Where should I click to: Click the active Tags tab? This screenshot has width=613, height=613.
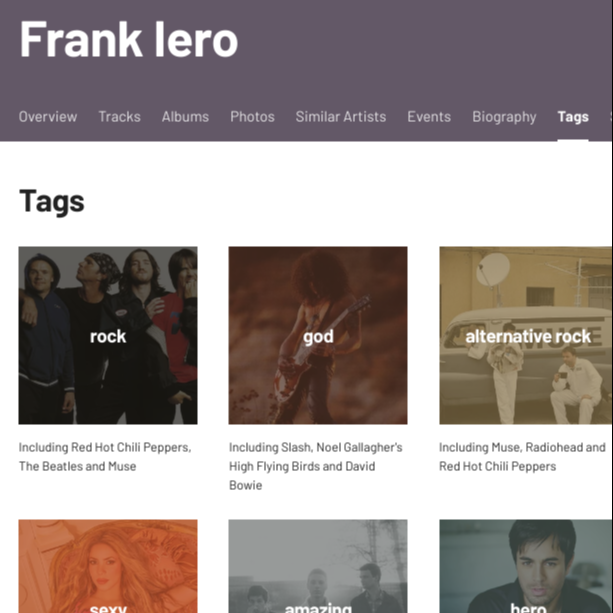tap(573, 117)
